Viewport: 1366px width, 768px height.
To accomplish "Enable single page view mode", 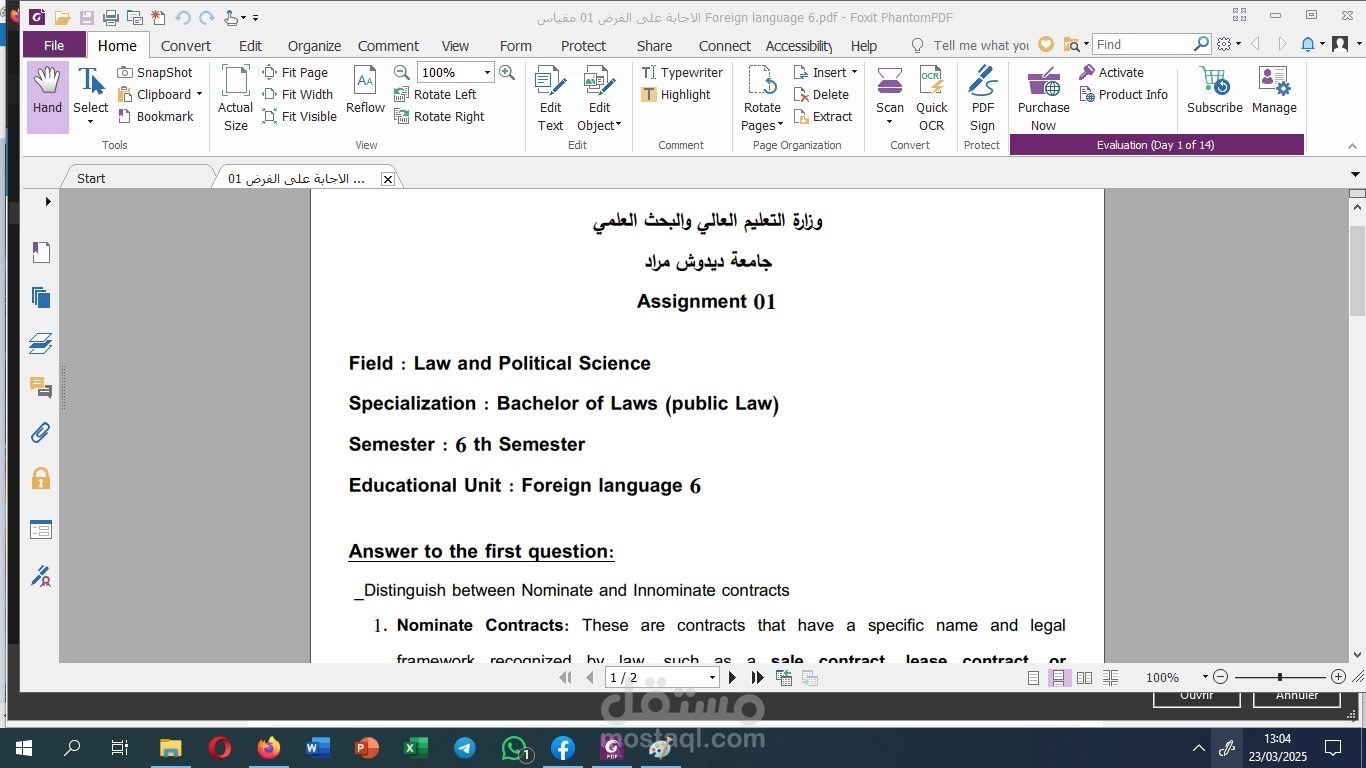I will tap(1033, 677).
